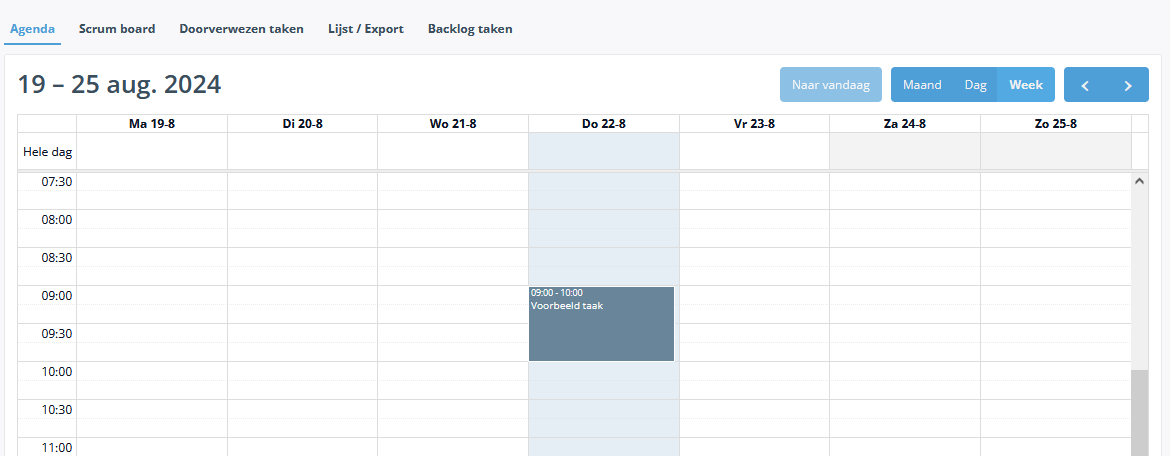The image size is (1170, 456).
Task: Open the Lijst / Export tab
Action: [x=366, y=29]
